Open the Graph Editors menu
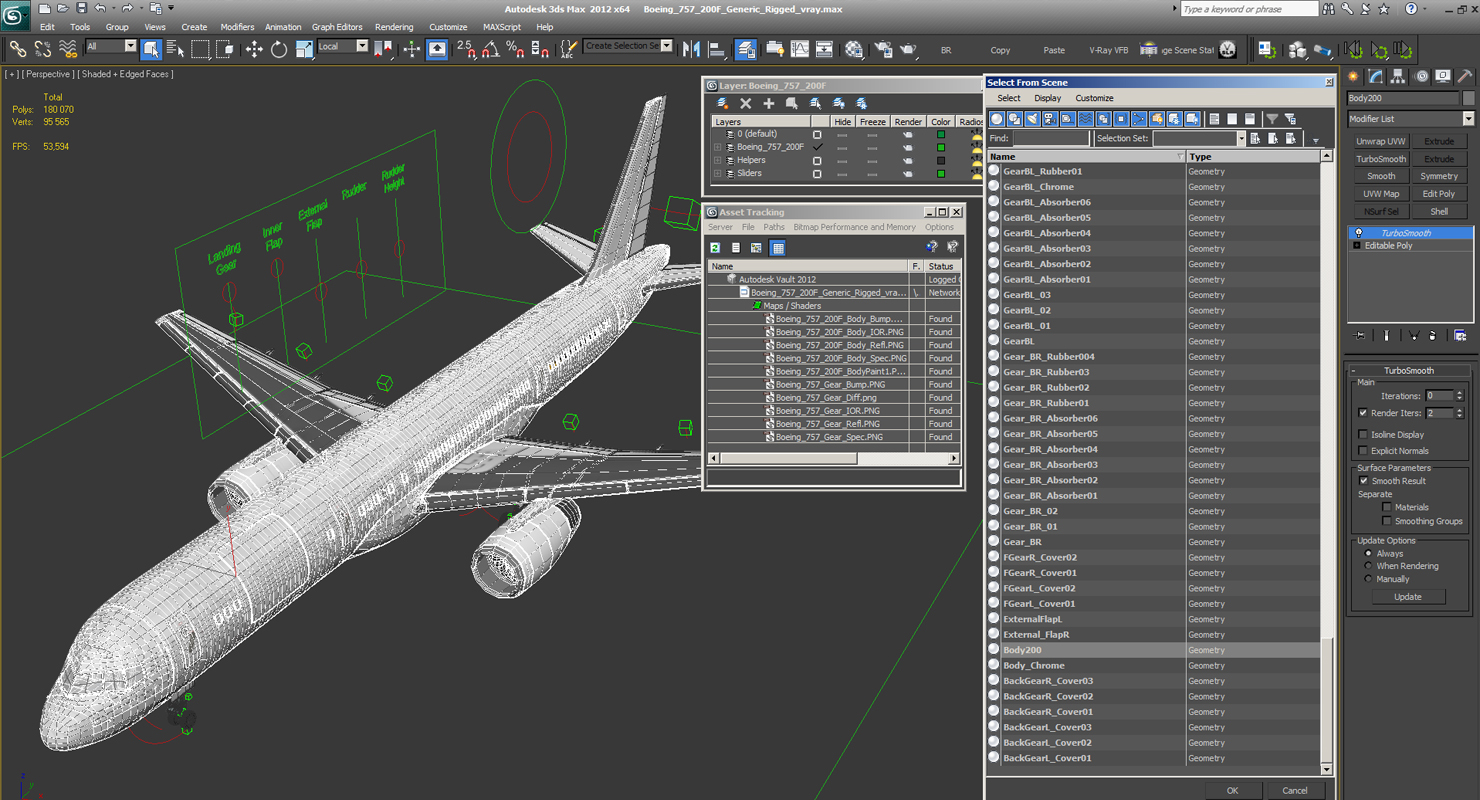Viewport: 1480px width, 800px height. tap(337, 27)
